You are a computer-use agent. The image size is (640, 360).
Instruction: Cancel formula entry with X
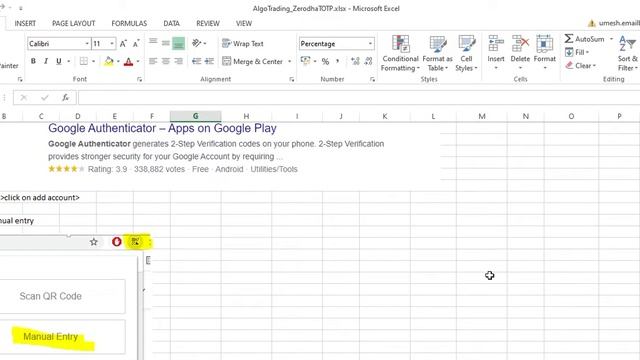[24, 98]
